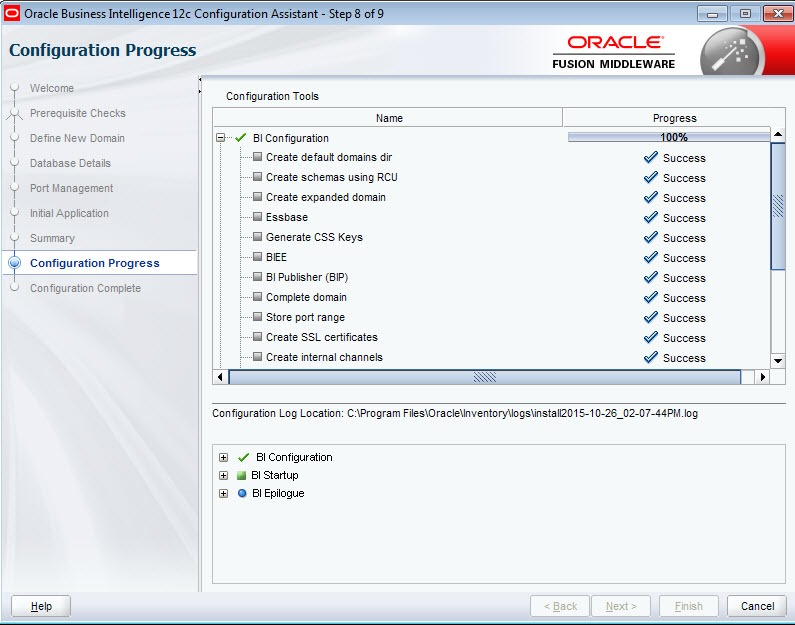Select the Database Details step

(x=70, y=163)
